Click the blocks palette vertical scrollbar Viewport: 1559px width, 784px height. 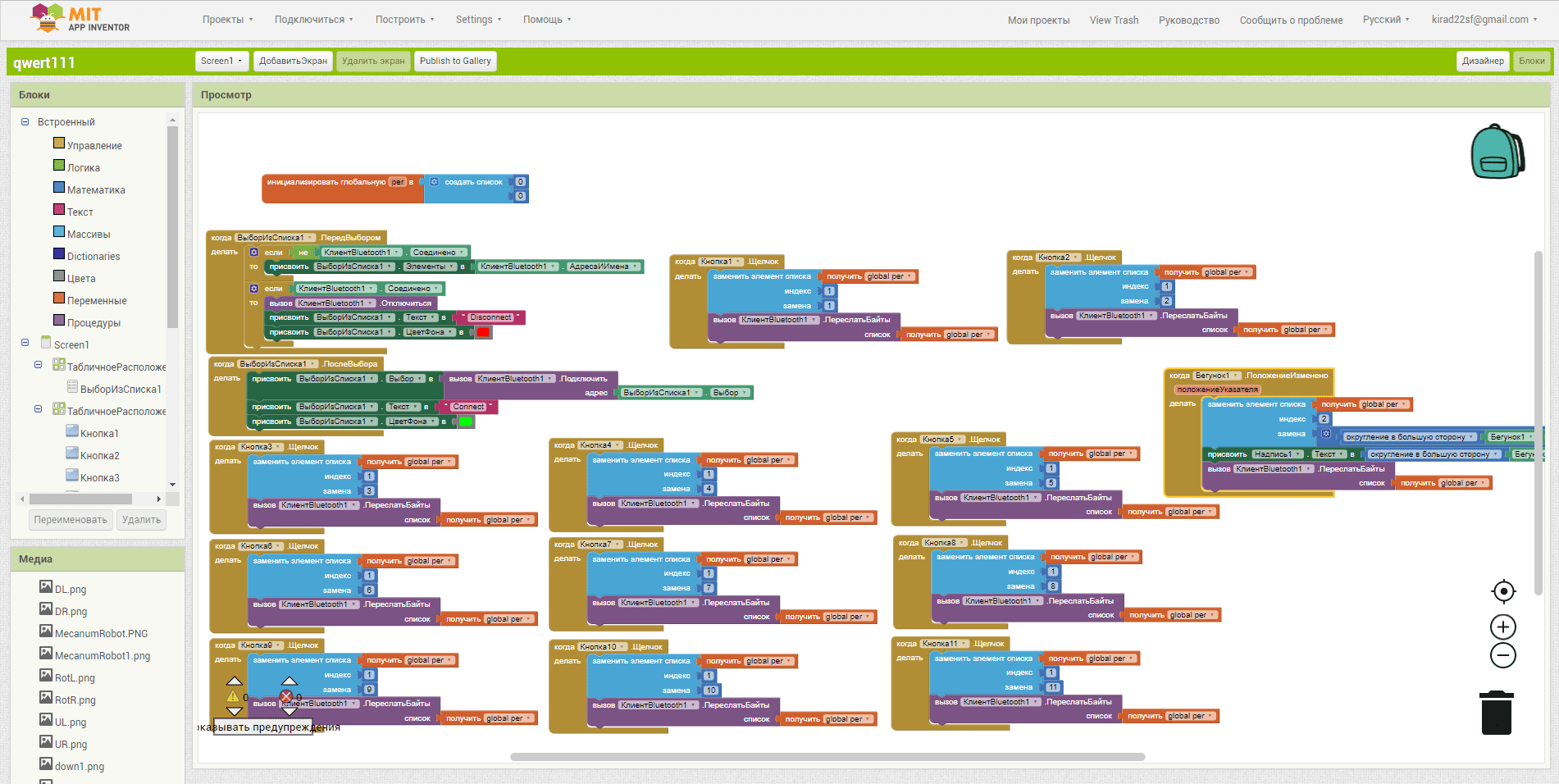coord(172,227)
